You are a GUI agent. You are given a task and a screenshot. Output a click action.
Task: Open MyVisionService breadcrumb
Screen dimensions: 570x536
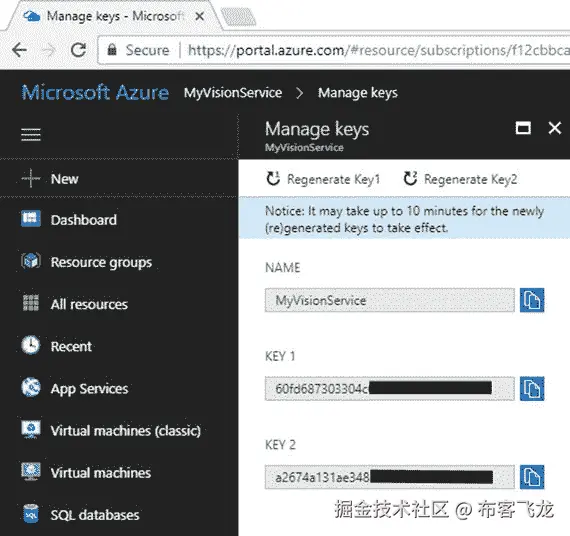pos(233,93)
